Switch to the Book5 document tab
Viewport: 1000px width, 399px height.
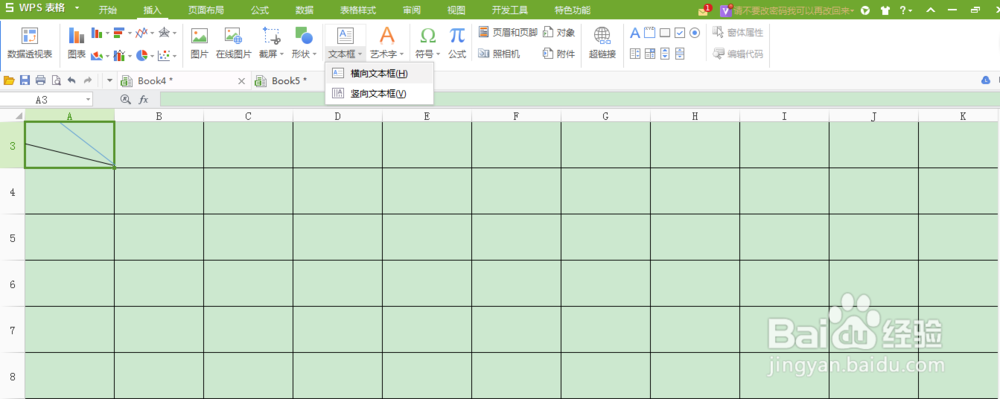click(x=289, y=81)
